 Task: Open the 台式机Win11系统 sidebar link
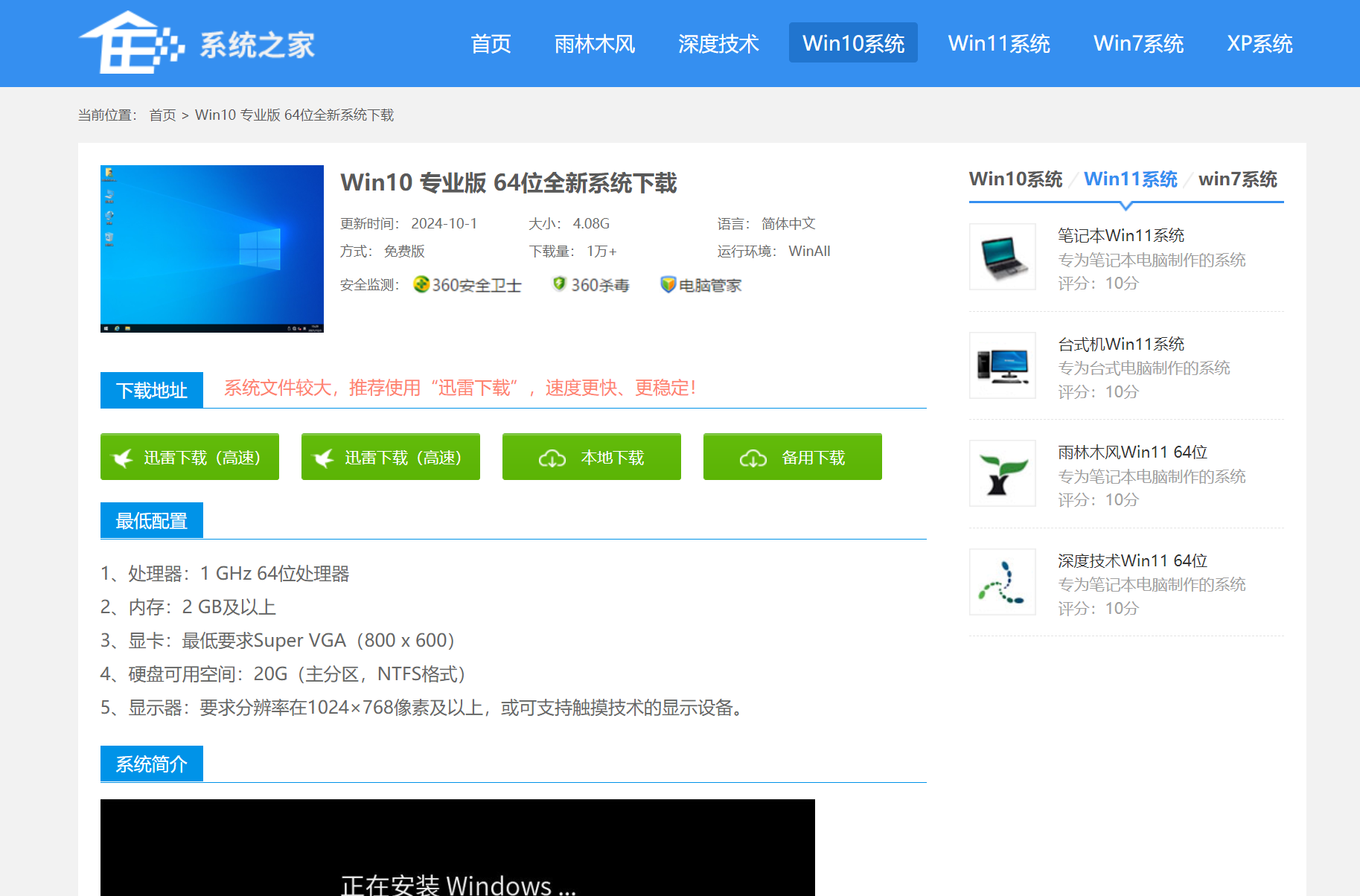tap(1121, 344)
